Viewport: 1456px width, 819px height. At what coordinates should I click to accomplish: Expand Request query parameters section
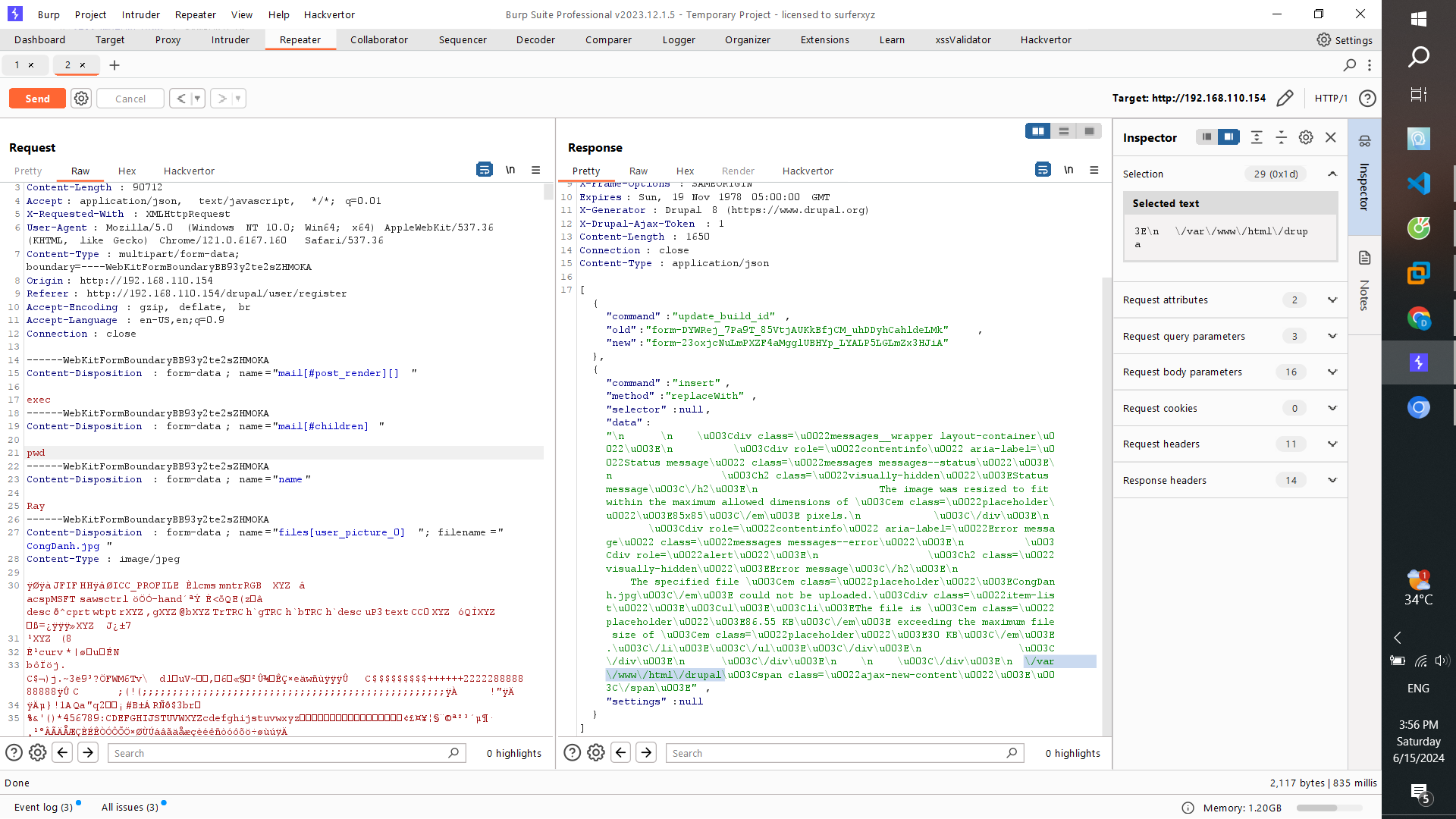tap(1332, 337)
